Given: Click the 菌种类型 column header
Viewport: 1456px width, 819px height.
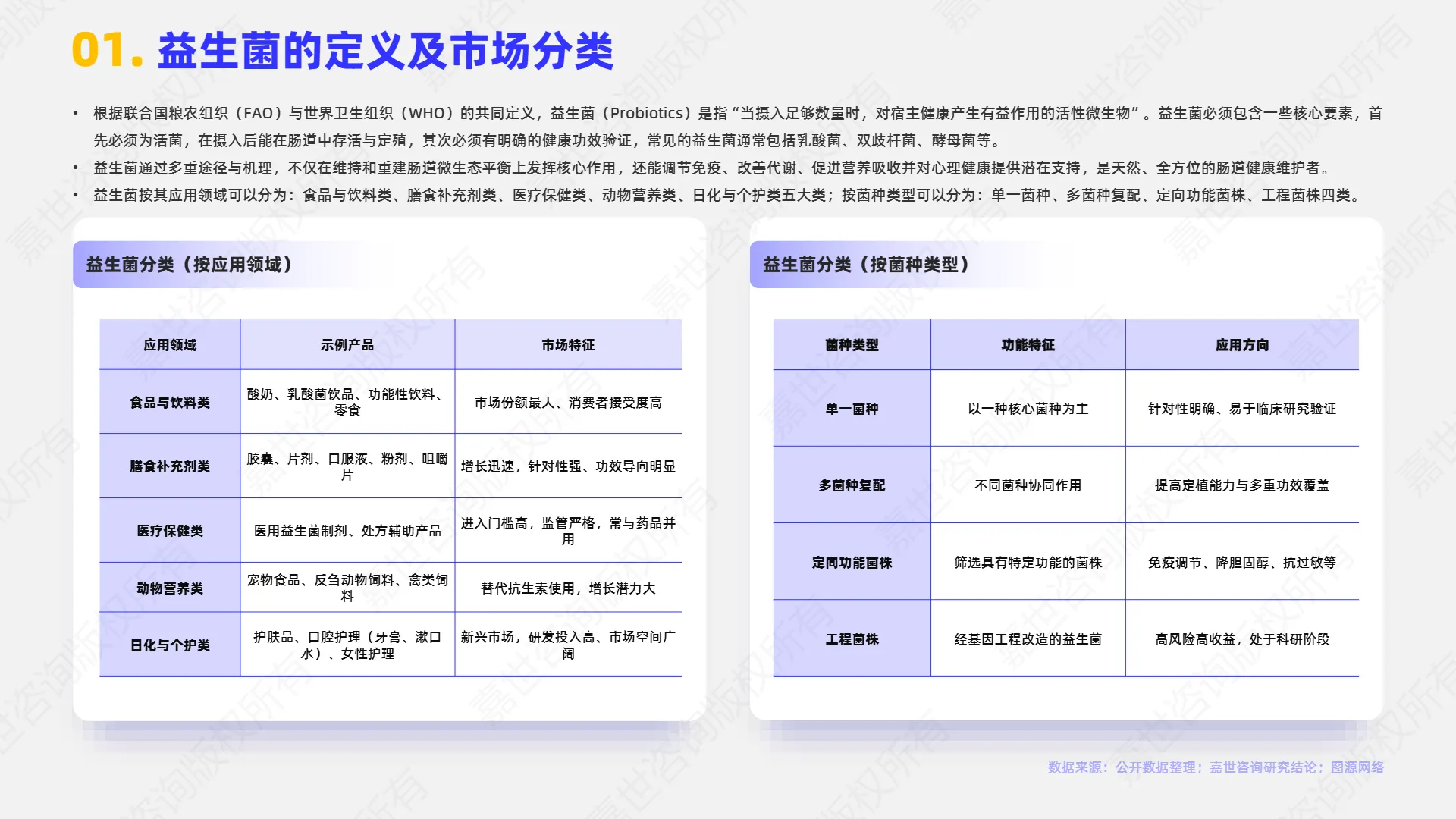Looking at the screenshot, I should (x=851, y=344).
